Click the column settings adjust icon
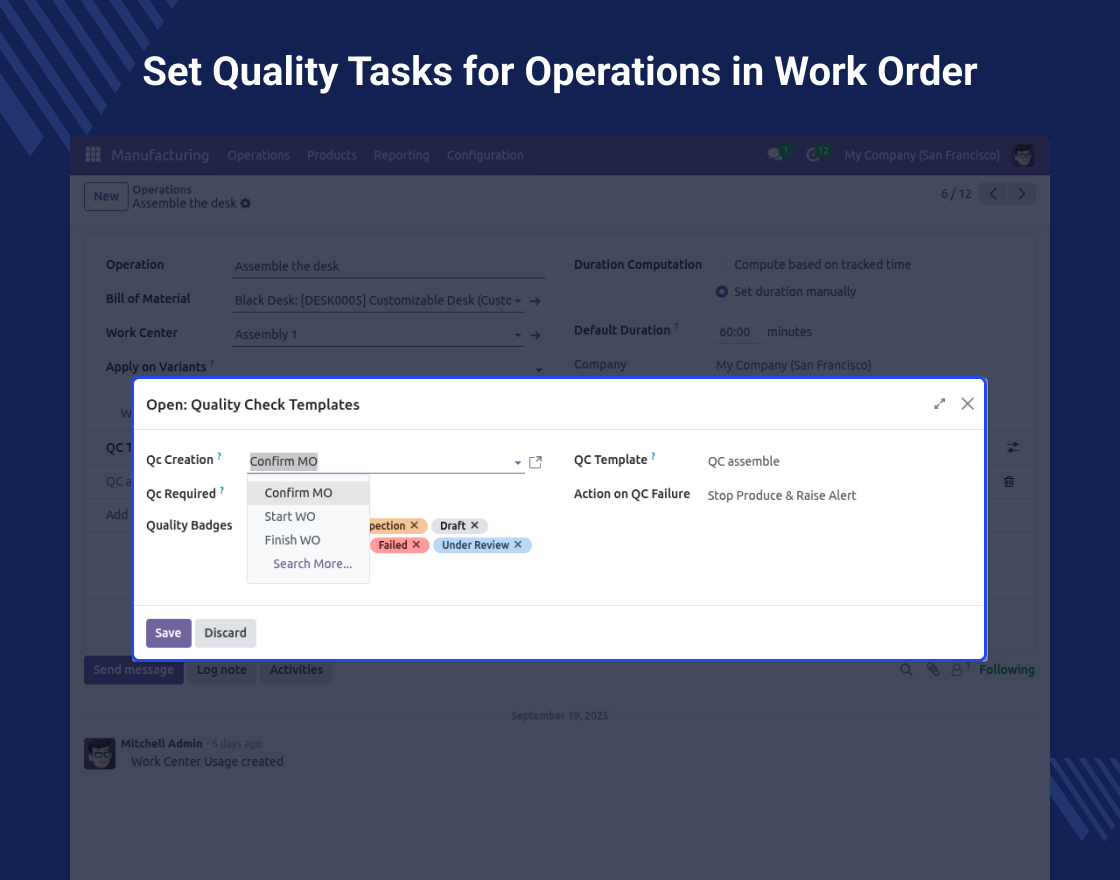The image size is (1120, 880). (x=1013, y=447)
